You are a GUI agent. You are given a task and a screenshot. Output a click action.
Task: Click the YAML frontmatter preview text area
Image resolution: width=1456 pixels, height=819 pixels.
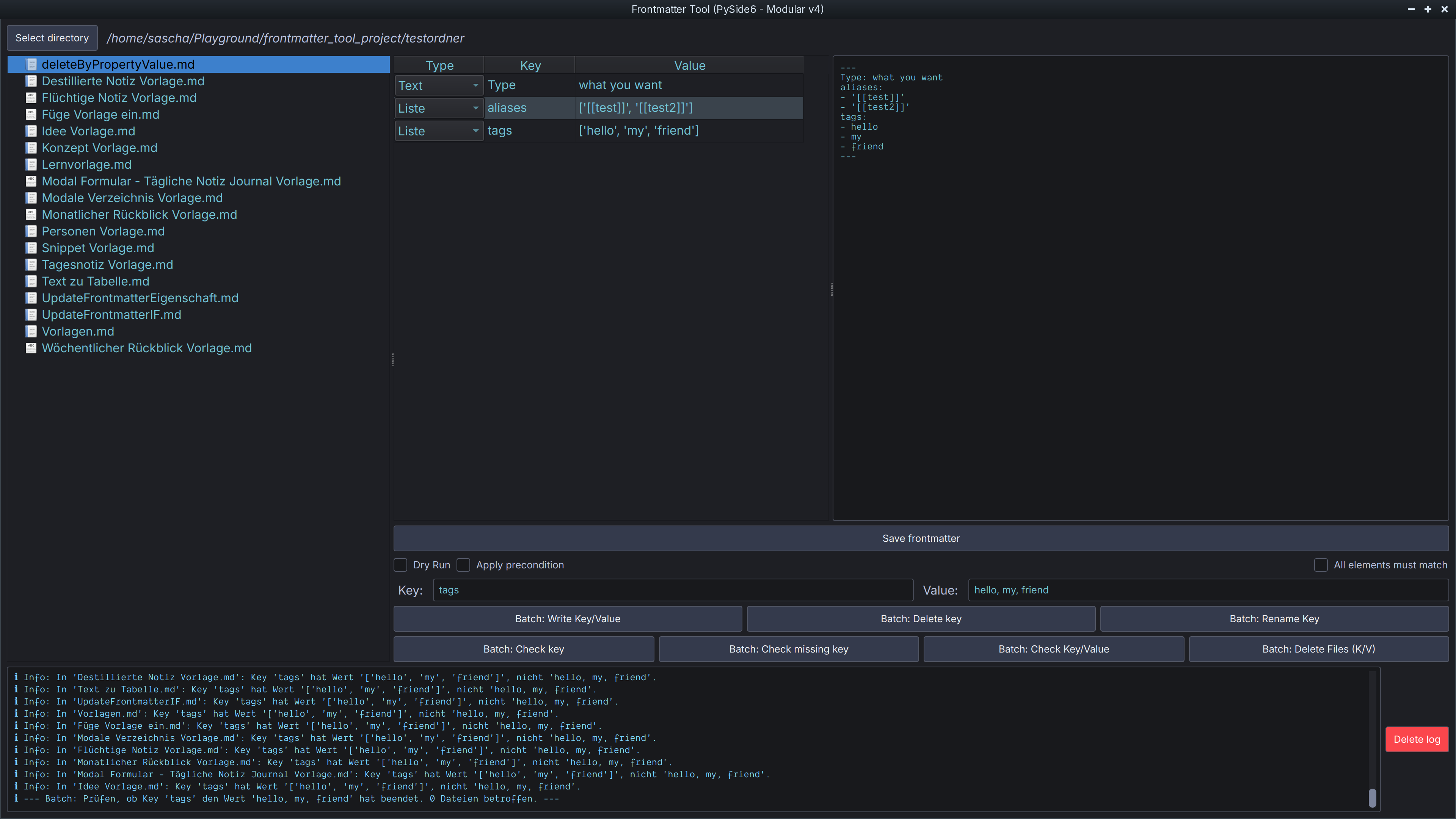point(1140,288)
